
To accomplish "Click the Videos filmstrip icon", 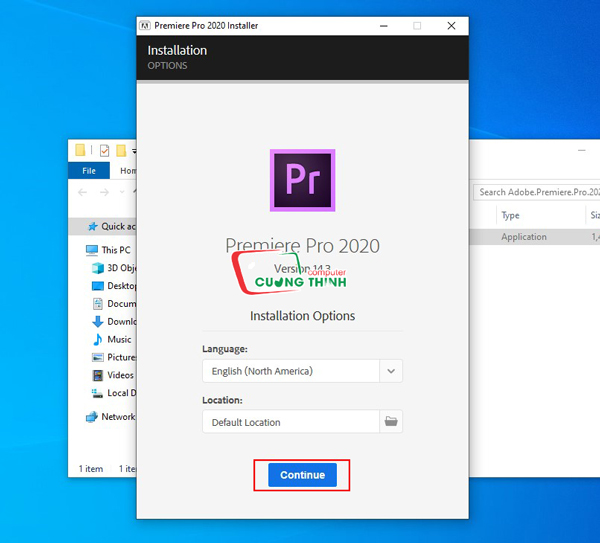I will tap(98, 375).
